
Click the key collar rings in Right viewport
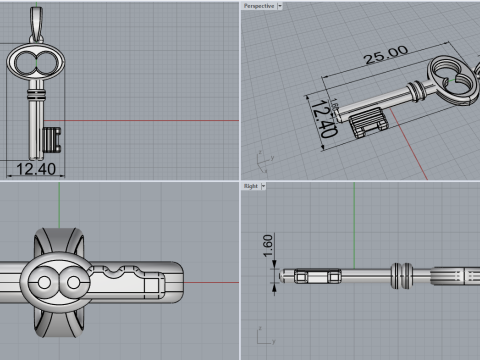pyautogui.click(x=402, y=276)
